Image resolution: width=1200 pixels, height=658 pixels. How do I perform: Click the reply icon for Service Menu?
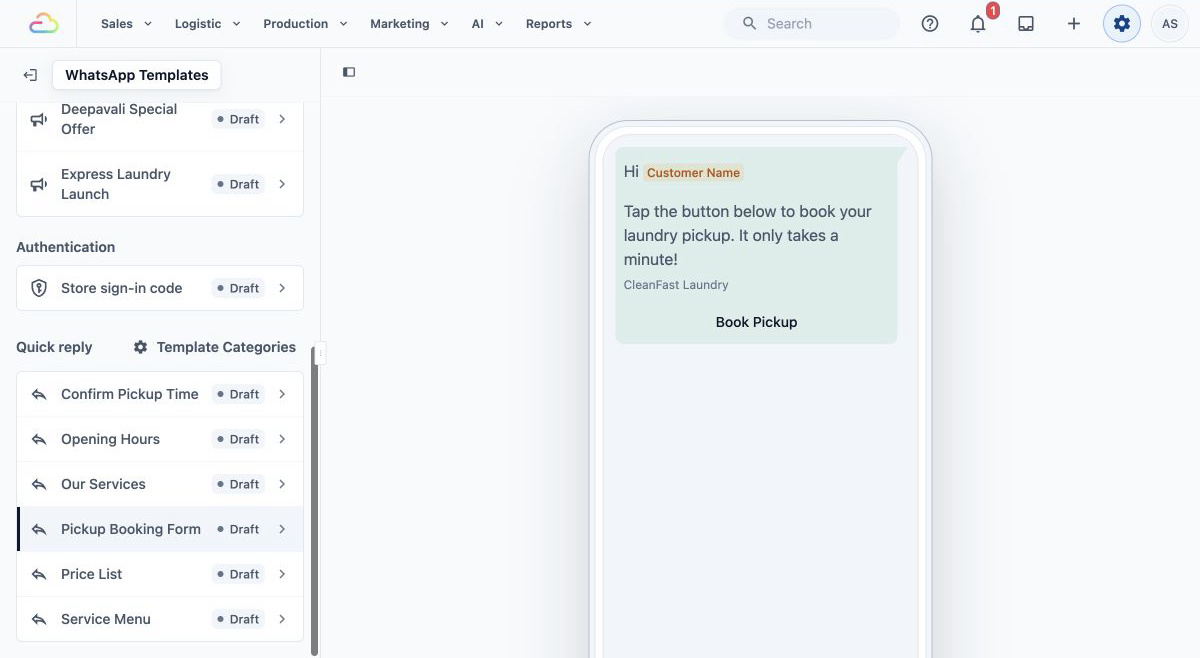(x=39, y=619)
